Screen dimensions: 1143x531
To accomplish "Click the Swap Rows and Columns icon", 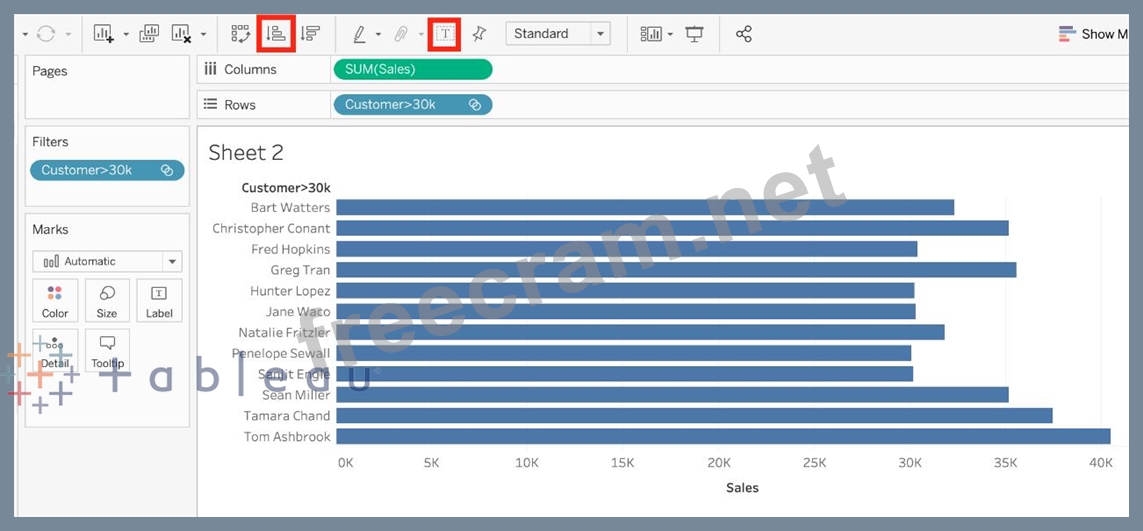I will 240,34.
